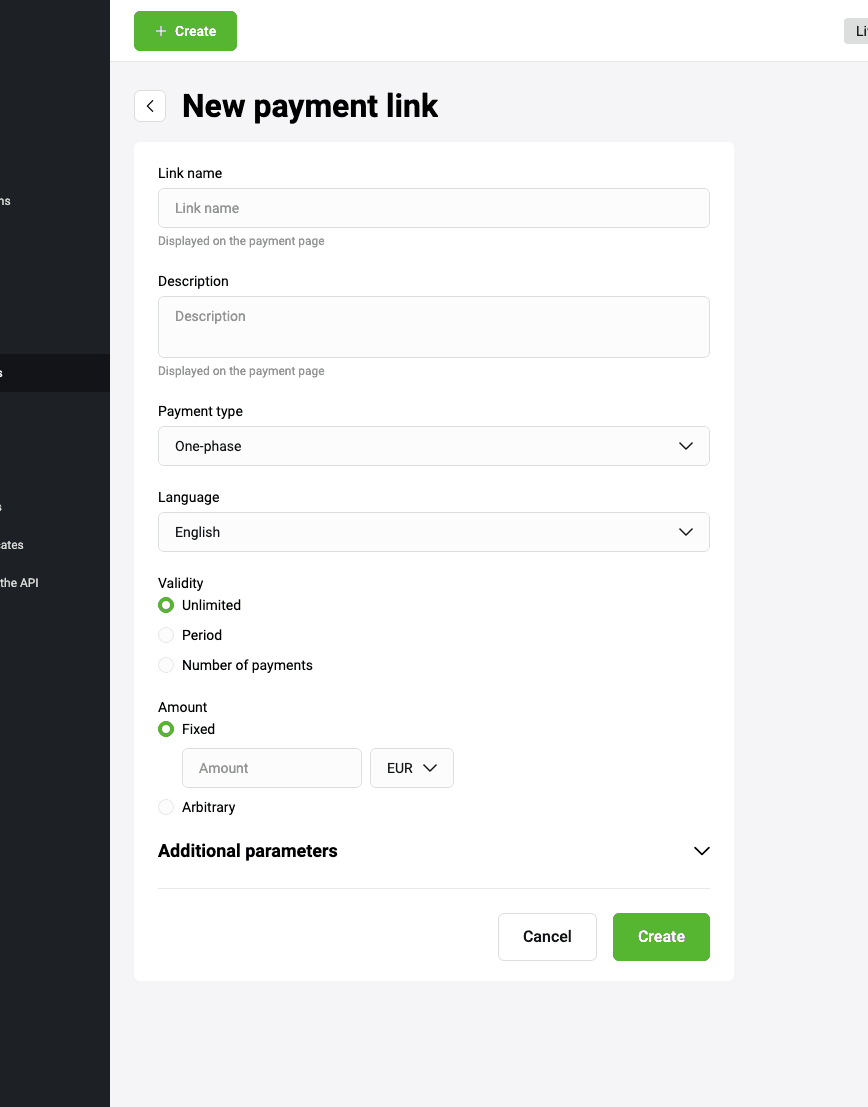Click the plus Create button in top bar
Image resolution: width=868 pixels, height=1107 pixels.
tap(185, 31)
